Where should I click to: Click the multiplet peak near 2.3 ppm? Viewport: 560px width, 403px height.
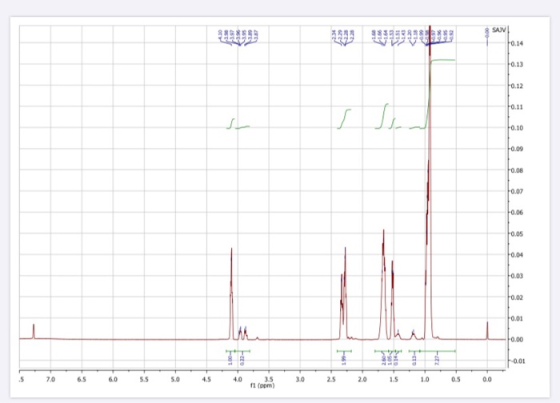click(344, 293)
